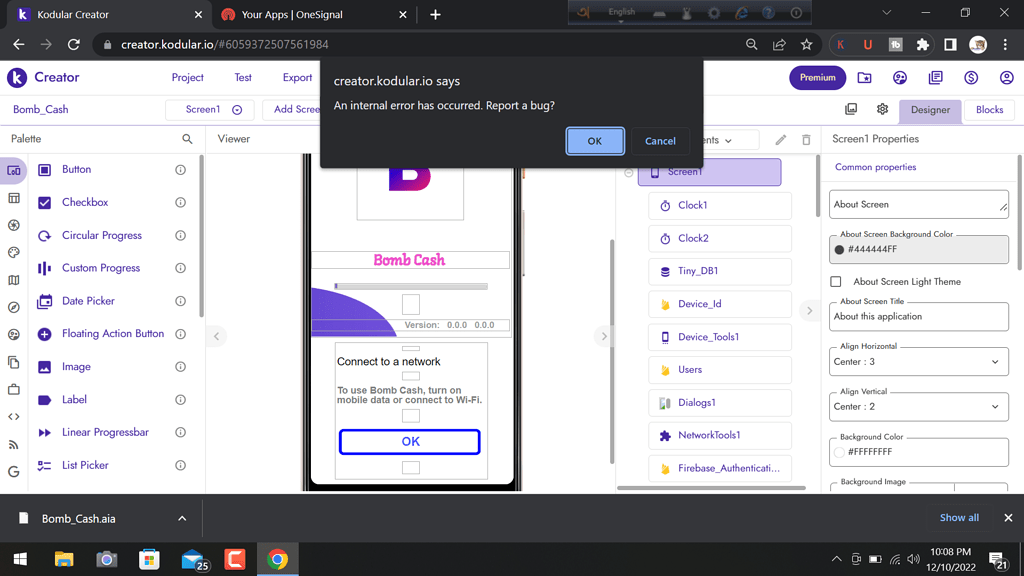Viewport: 1024px width, 576px height.
Task: Open the Mail app in the taskbar
Action: point(193,560)
